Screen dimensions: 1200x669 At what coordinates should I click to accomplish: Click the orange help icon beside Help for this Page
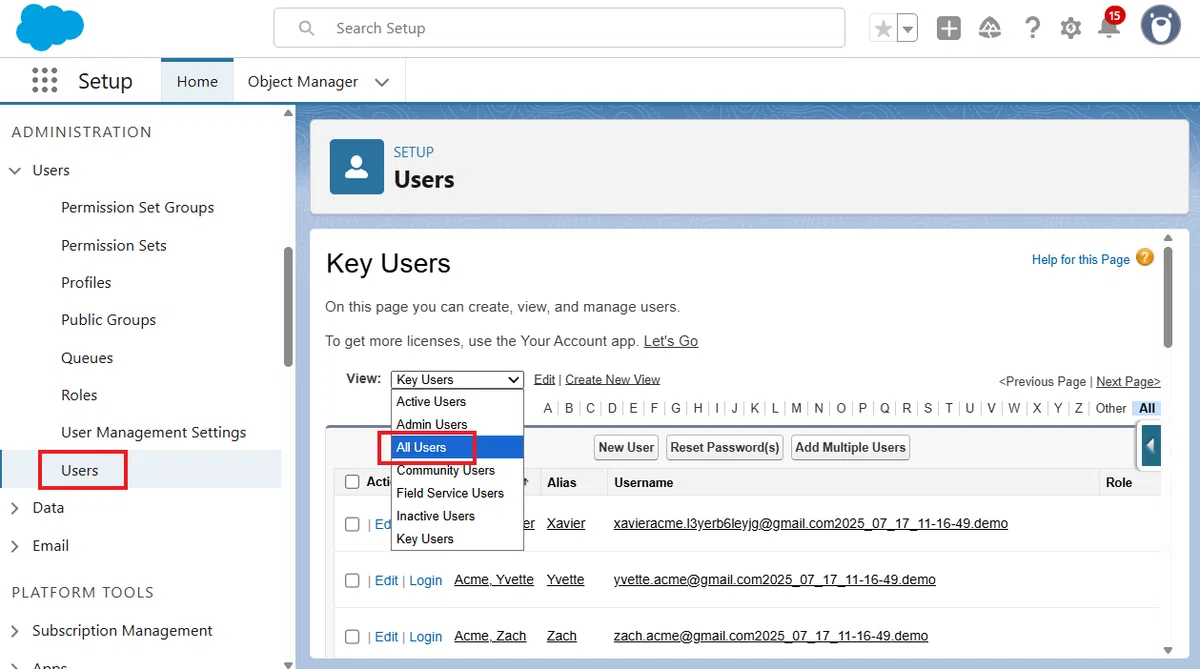(x=1145, y=258)
